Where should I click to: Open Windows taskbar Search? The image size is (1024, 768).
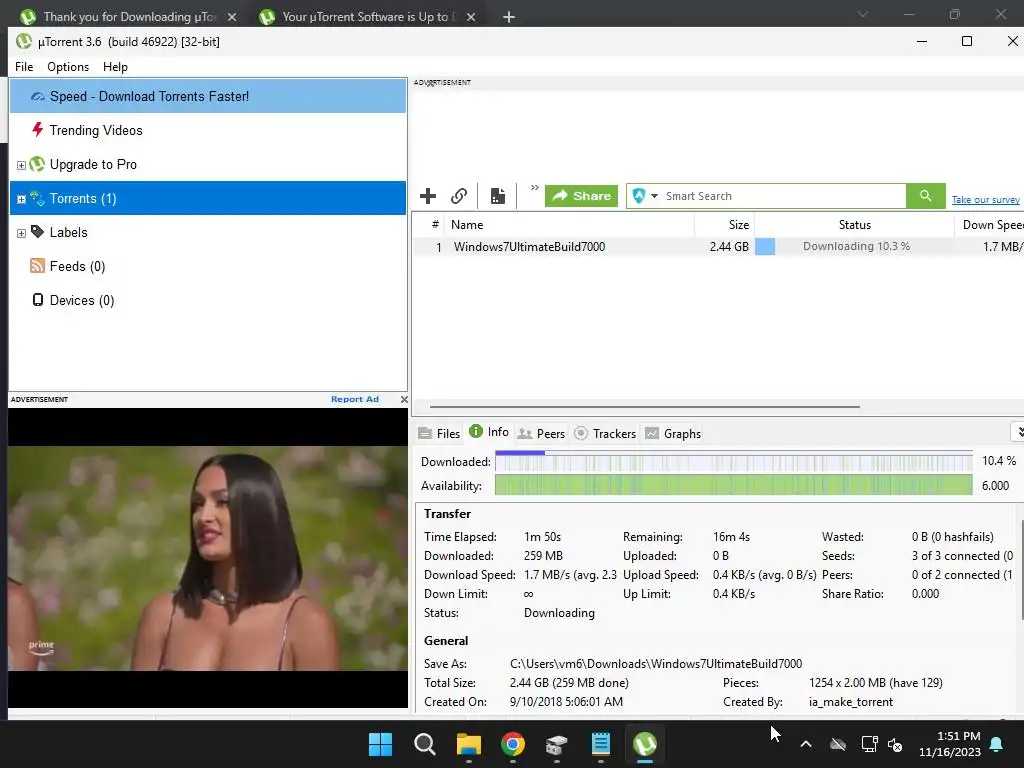pos(424,744)
